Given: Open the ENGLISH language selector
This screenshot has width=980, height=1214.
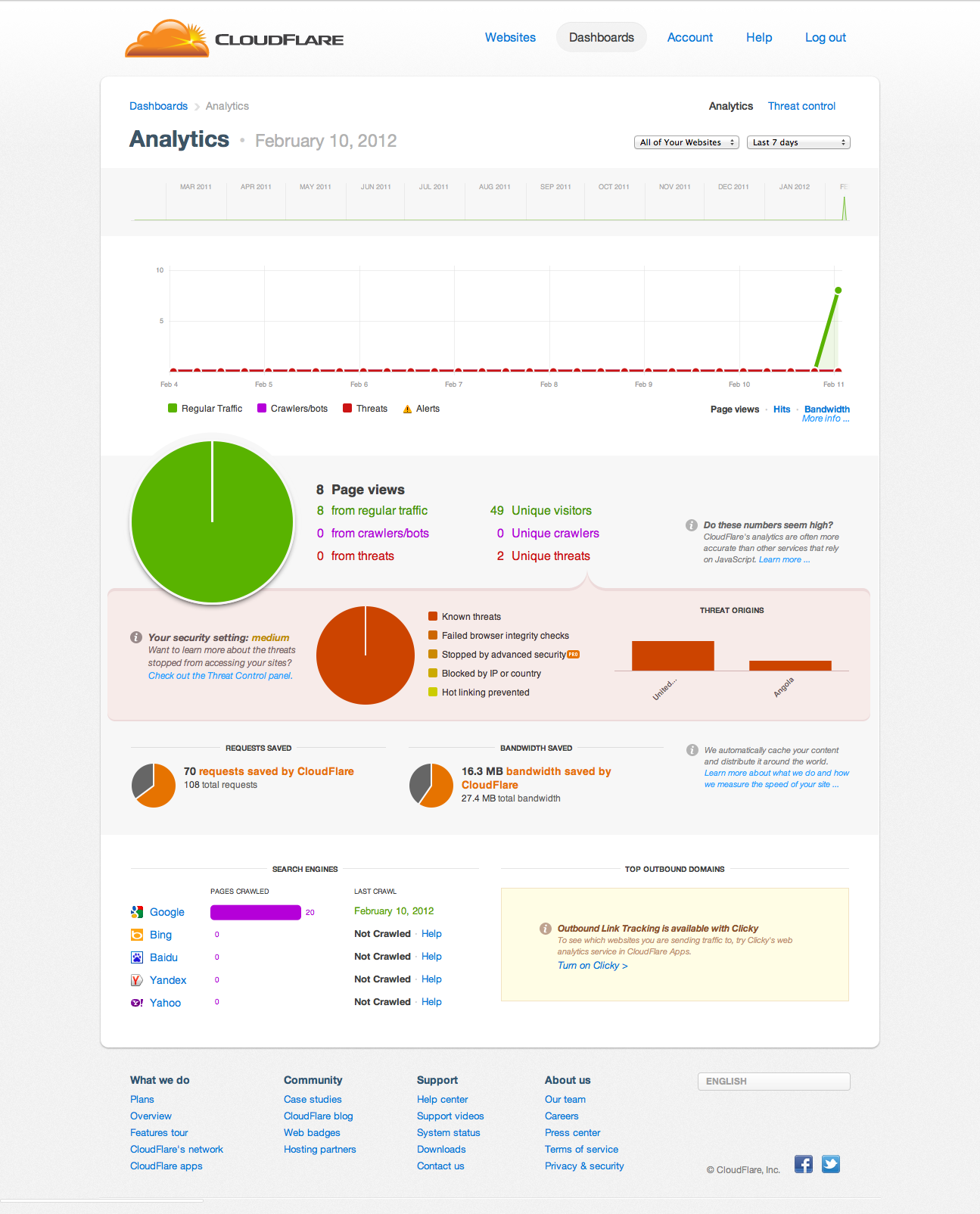Looking at the screenshot, I should tap(774, 1082).
